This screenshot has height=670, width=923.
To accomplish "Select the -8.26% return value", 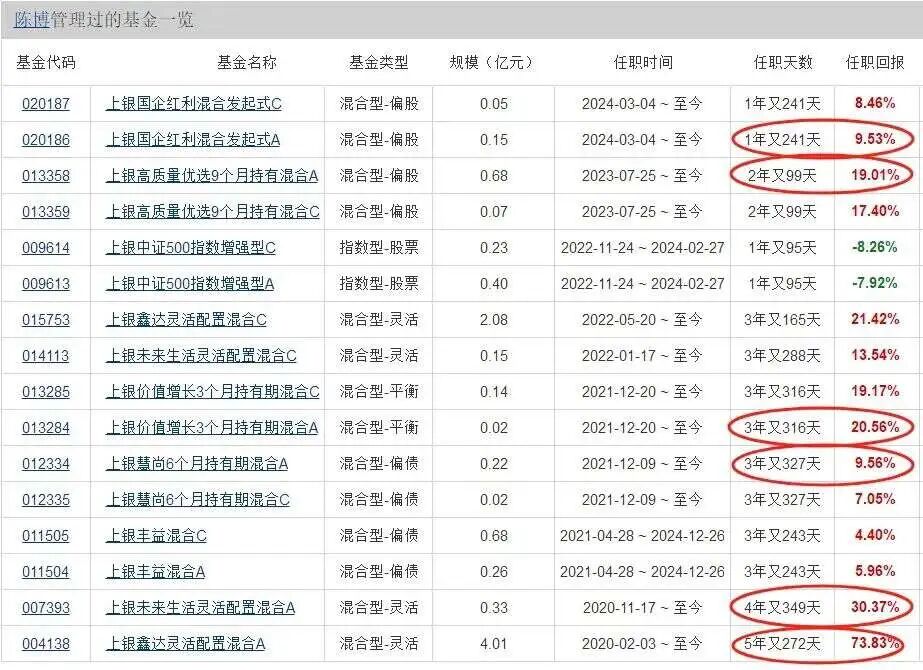I will click(x=874, y=247).
